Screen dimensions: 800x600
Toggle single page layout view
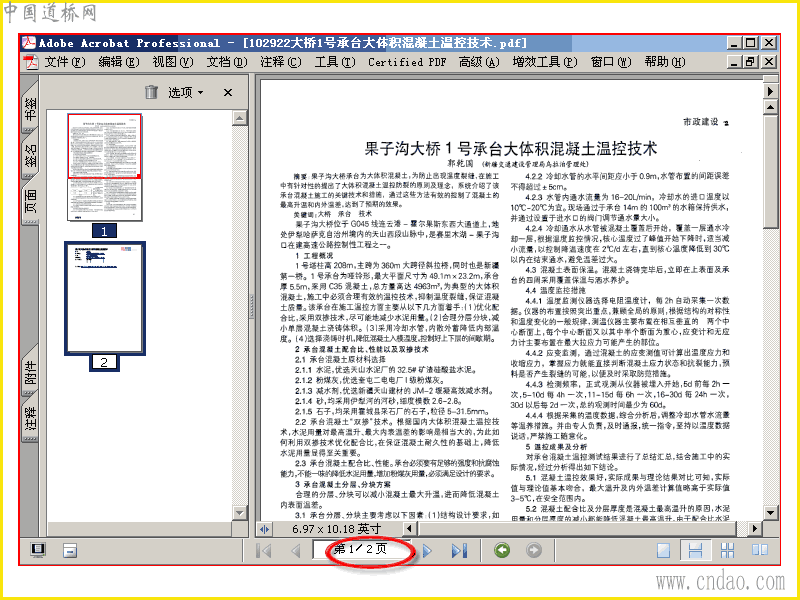click(x=663, y=550)
